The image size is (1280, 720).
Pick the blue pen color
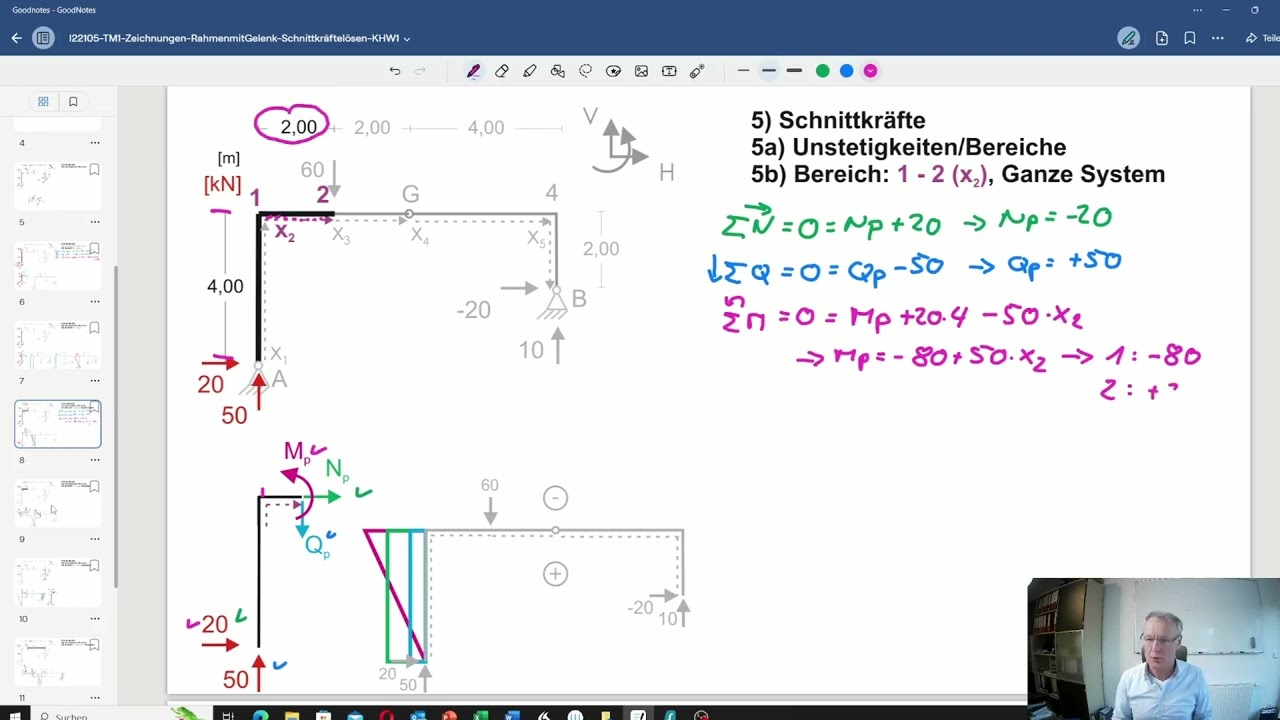click(846, 71)
